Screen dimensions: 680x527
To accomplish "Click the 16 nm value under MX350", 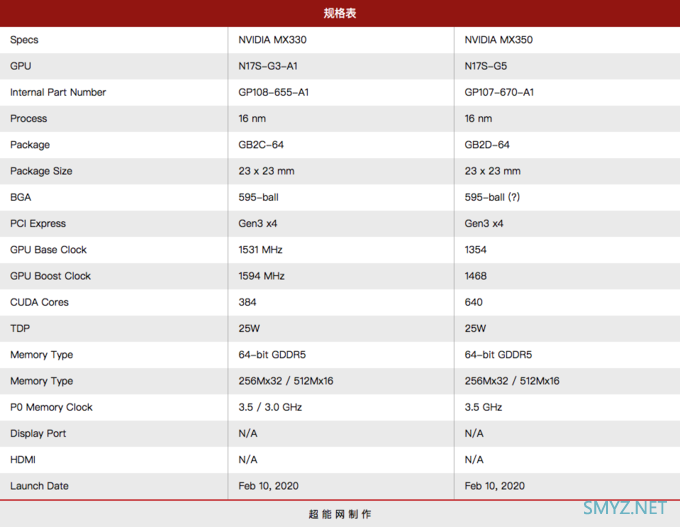I will coord(478,118).
